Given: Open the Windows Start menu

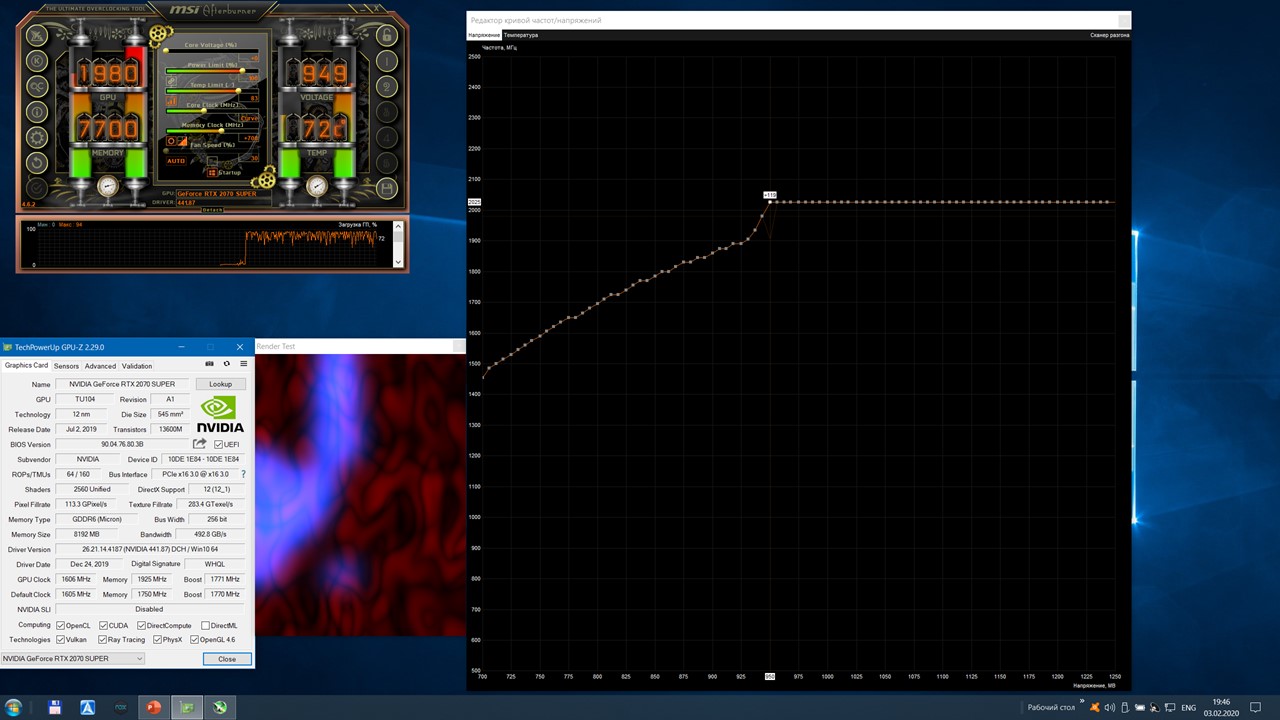Looking at the screenshot, I should (14, 707).
